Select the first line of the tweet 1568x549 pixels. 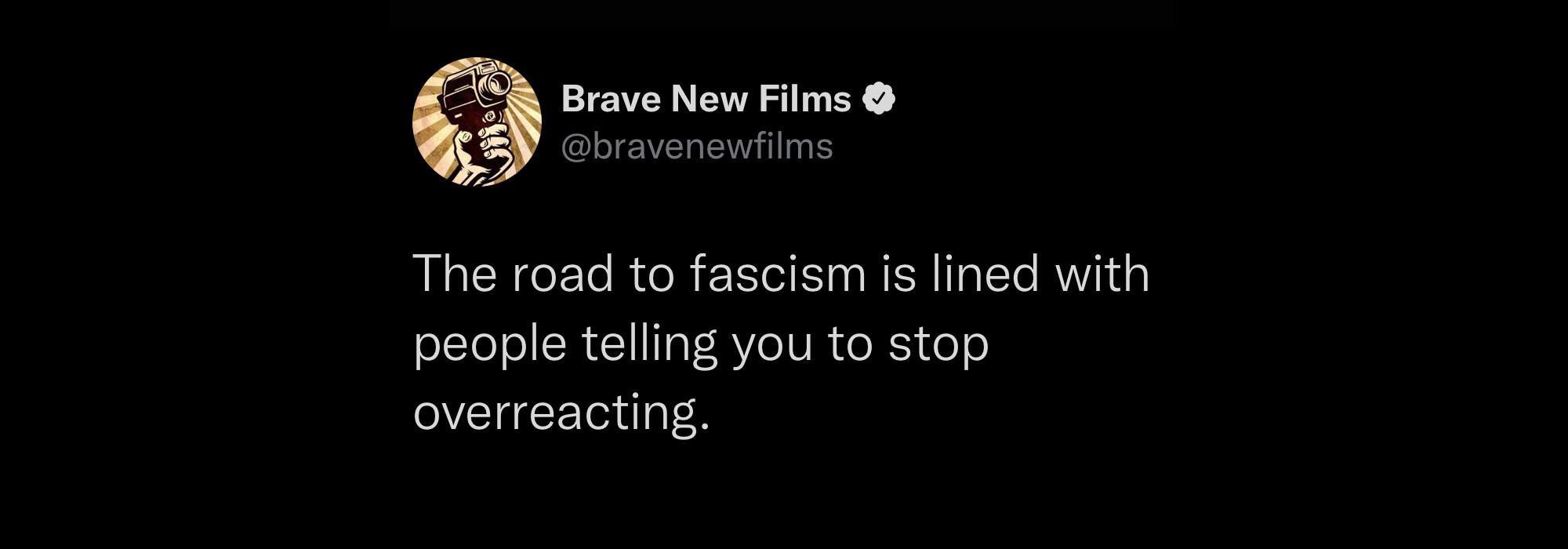tap(781, 274)
